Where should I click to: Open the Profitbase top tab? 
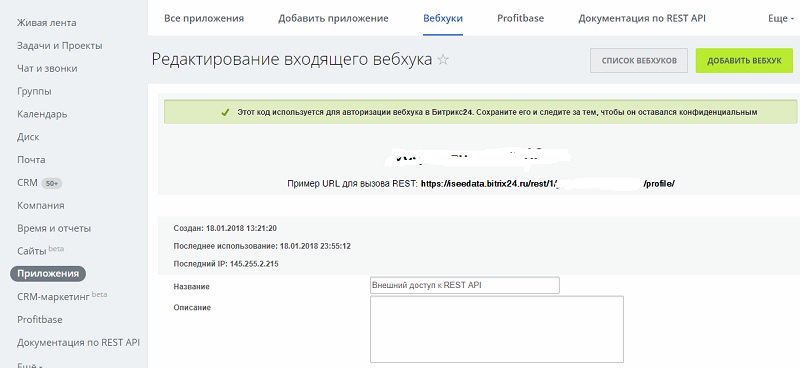(520, 18)
